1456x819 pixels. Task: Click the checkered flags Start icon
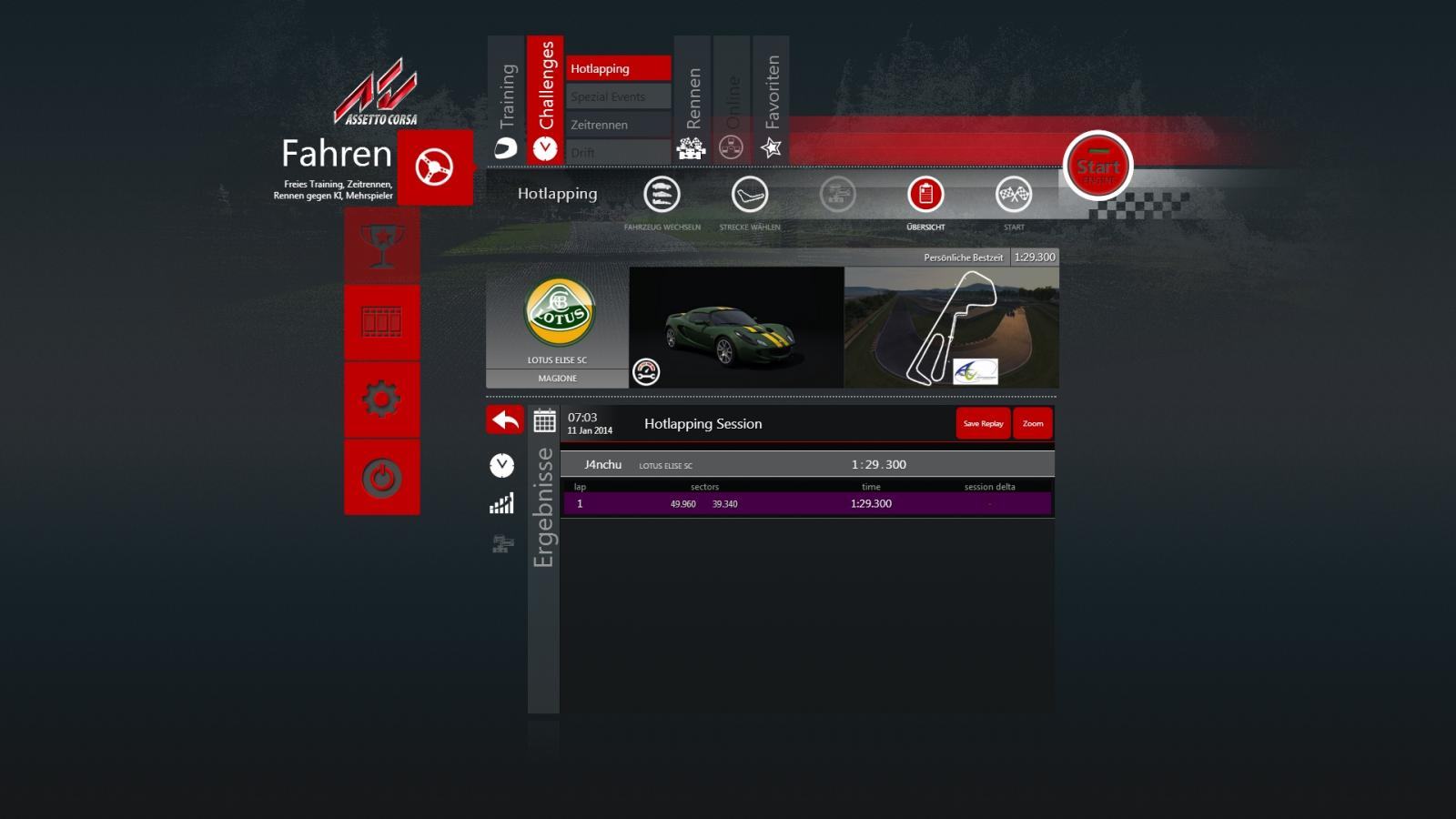(1014, 194)
